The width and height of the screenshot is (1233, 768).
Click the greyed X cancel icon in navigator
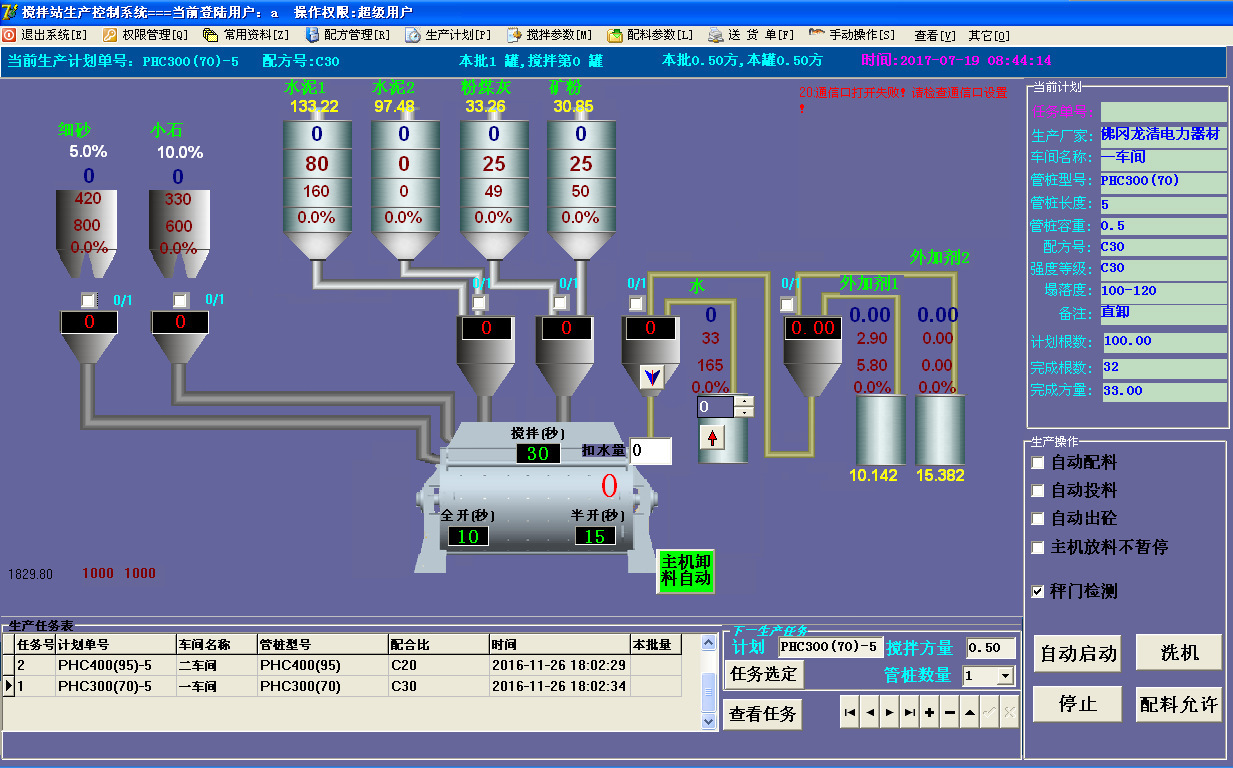[x=1009, y=712]
